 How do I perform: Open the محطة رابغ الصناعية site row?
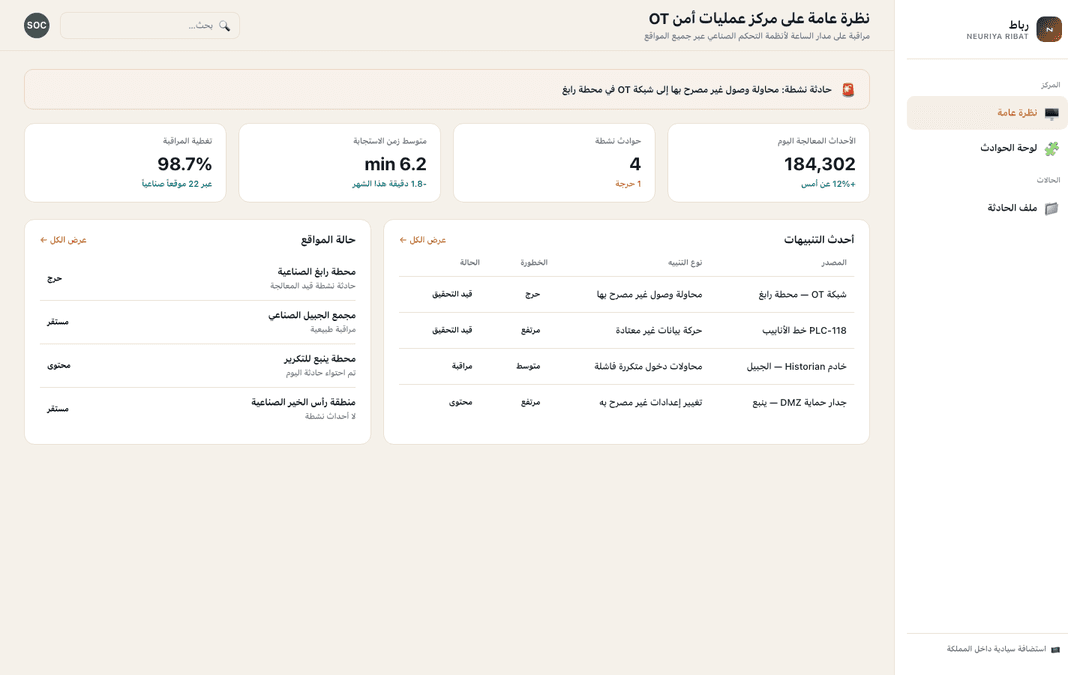pos(198,278)
